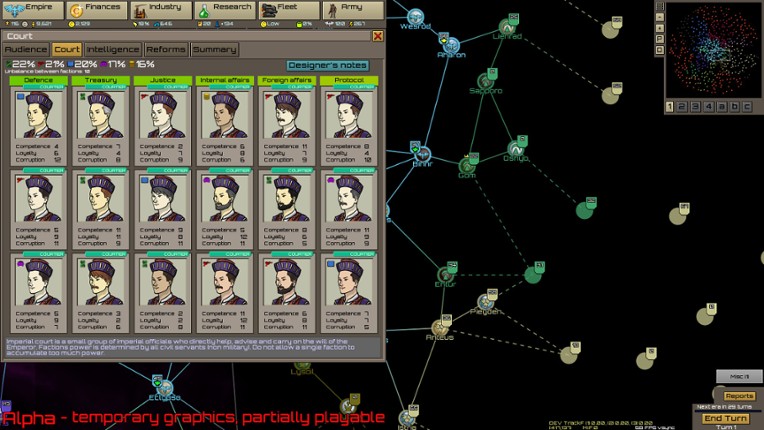Select the first Defence courtier portrait
764x430 pixels.
pyautogui.click(x=39, y=115)
